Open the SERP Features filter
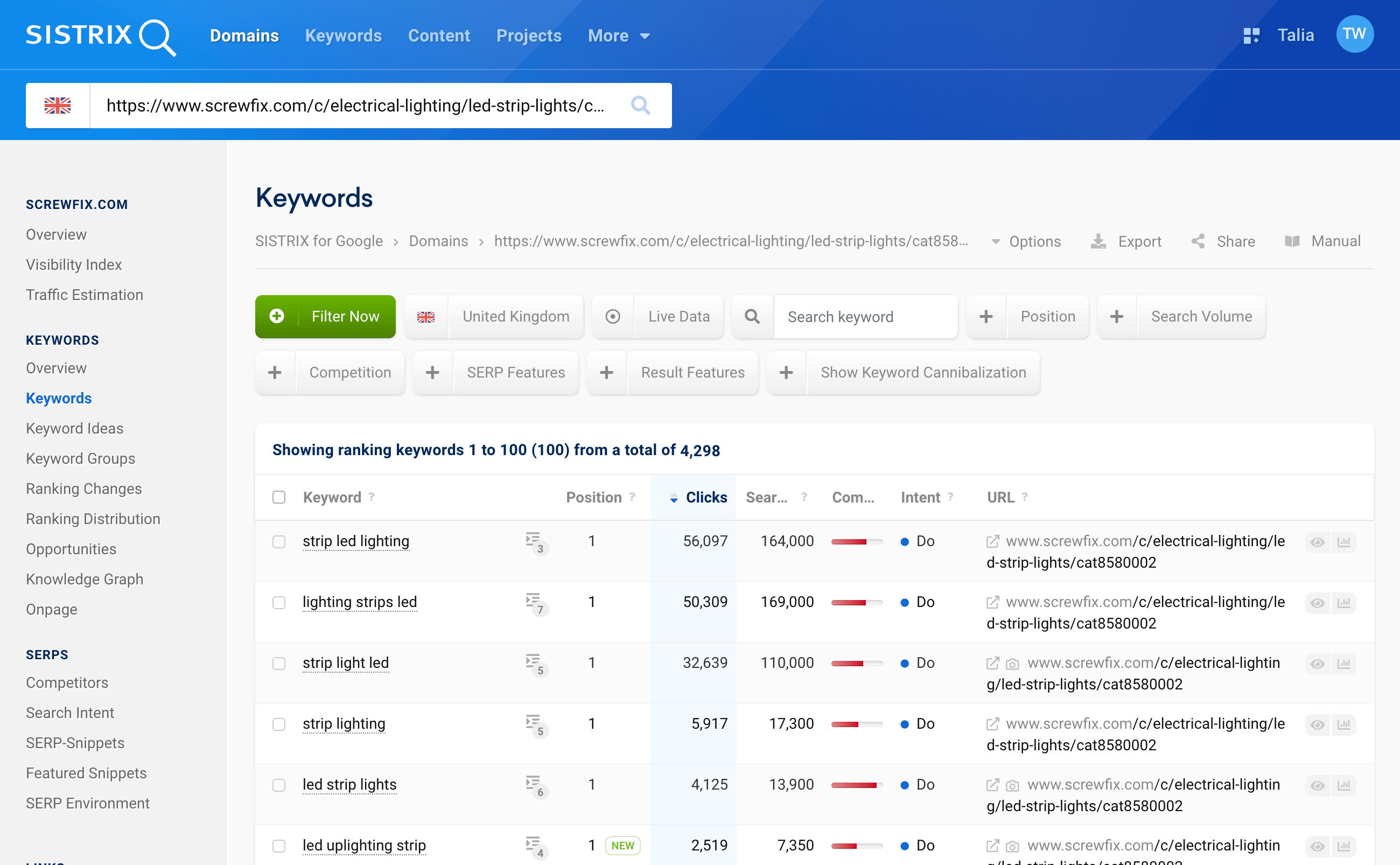1400x865 pixels. coord(496,372)
